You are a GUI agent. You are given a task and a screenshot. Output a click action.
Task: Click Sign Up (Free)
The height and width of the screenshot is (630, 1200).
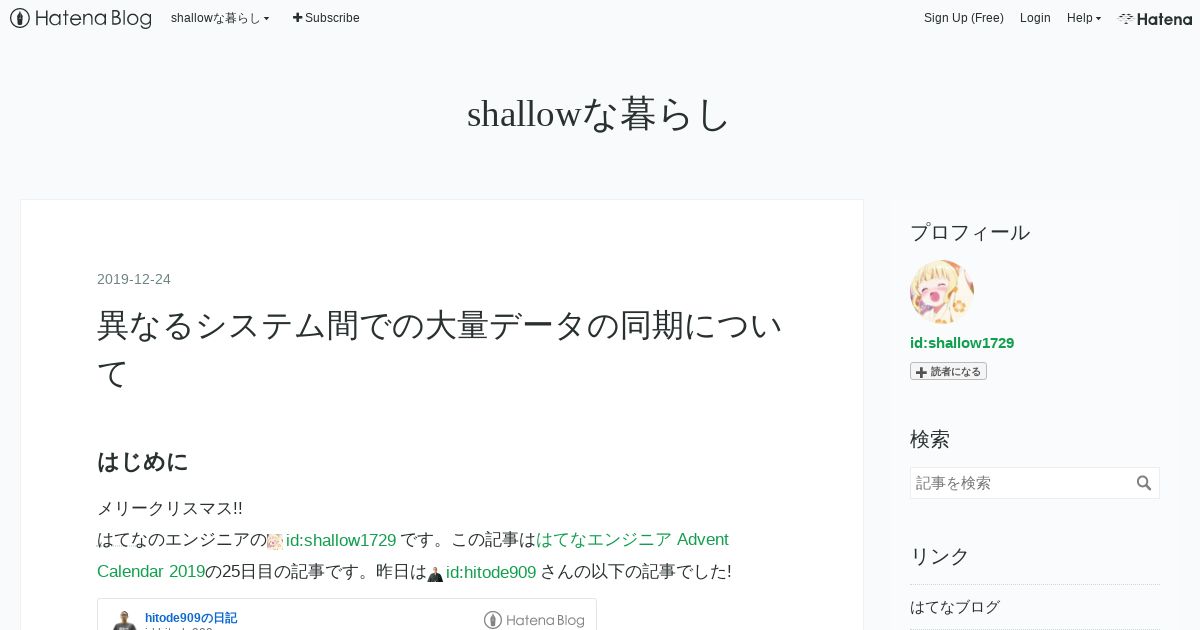point(963,18)
